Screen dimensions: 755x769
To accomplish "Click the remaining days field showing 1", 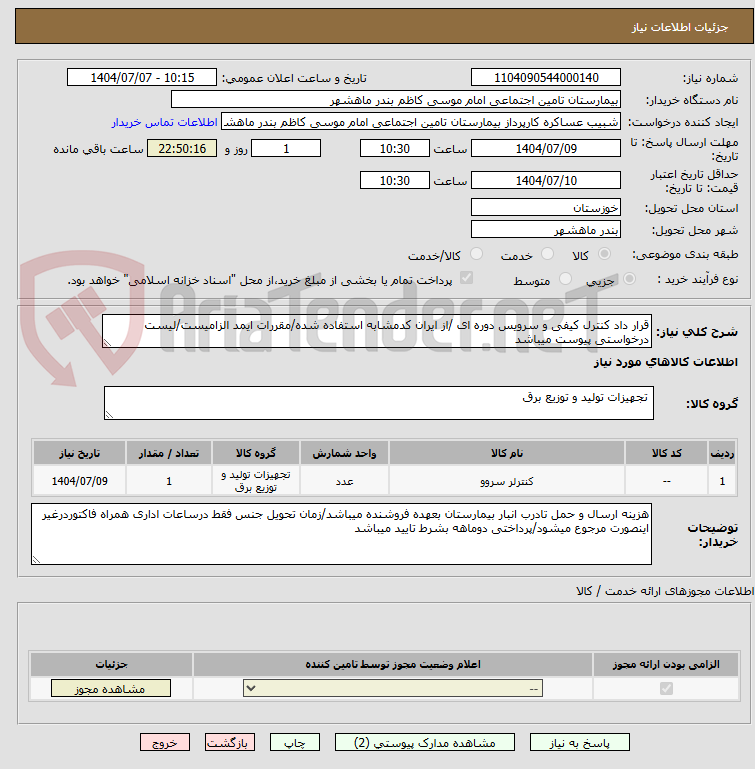I will point(286,149).
